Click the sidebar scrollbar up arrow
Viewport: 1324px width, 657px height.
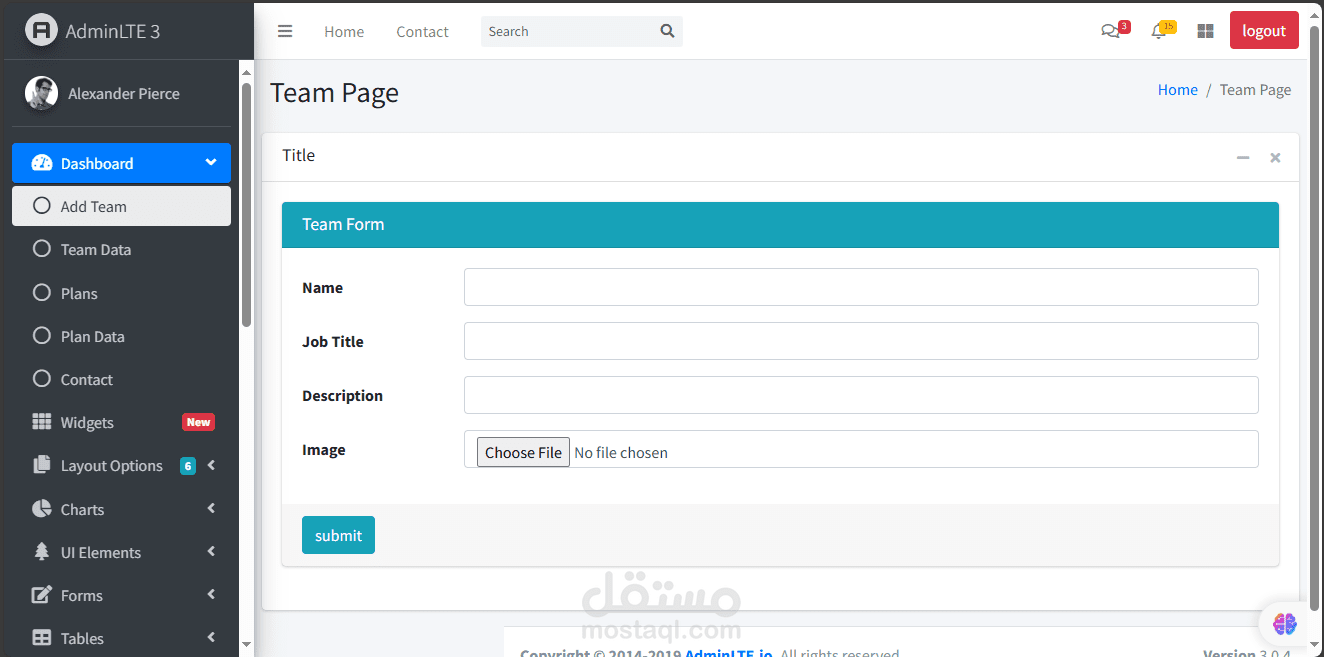tap(246, 70)
